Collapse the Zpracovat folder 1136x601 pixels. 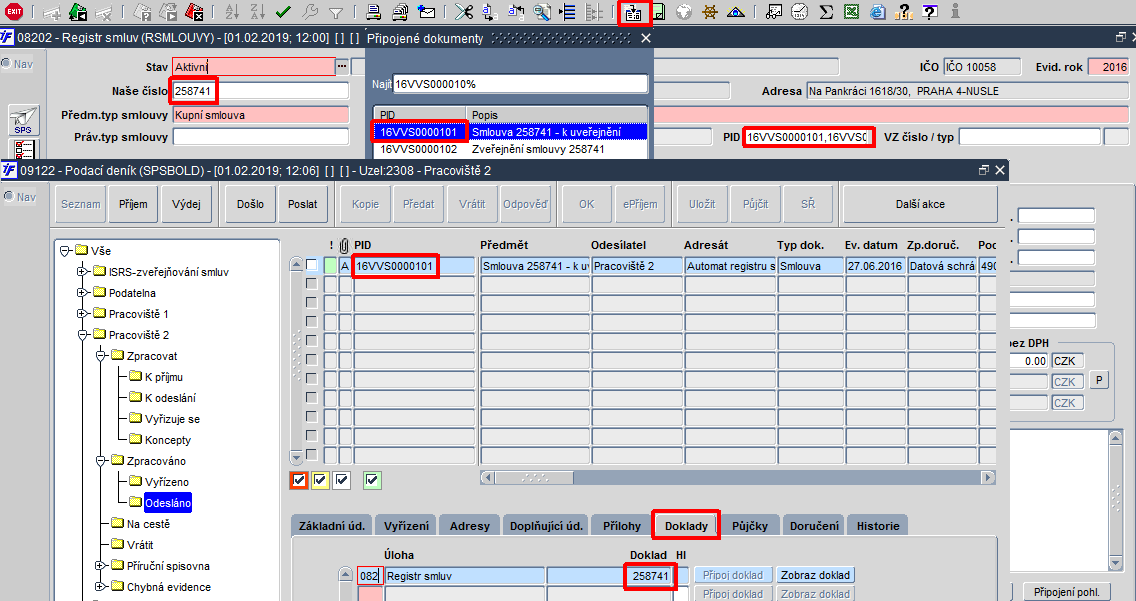100,356
